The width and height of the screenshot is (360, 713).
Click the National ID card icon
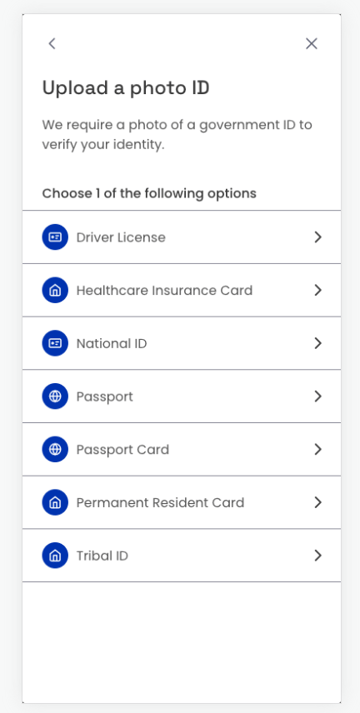click(x=55, y=343)
